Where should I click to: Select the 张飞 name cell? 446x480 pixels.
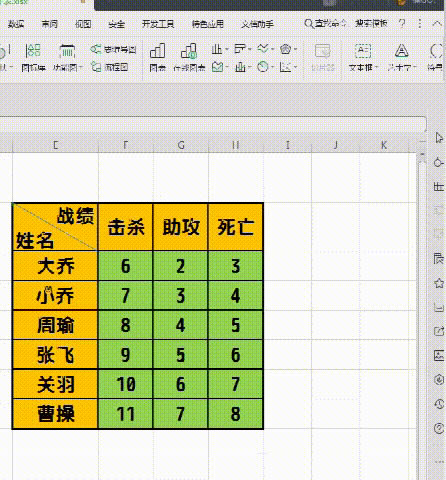click(x=55, y=354)
